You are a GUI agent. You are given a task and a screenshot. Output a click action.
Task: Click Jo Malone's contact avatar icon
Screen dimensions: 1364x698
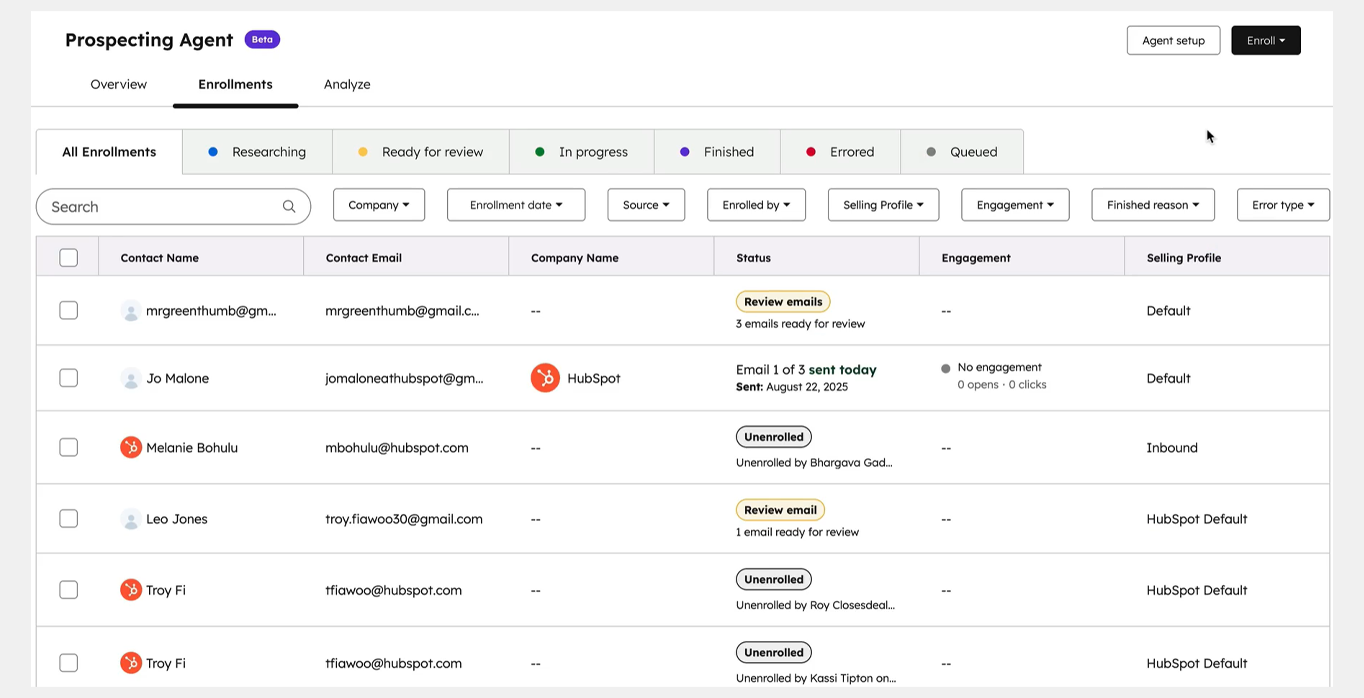[x=131, y=379]
